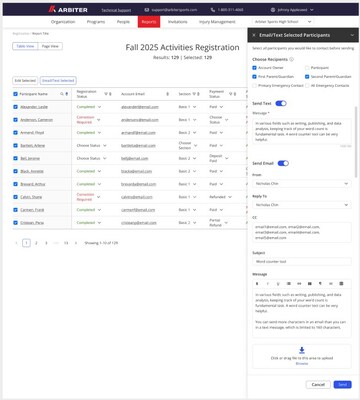The image size is (360, 400).
Task: Go to the previous page with the left arrow
Action: click(x=16, y=243)
